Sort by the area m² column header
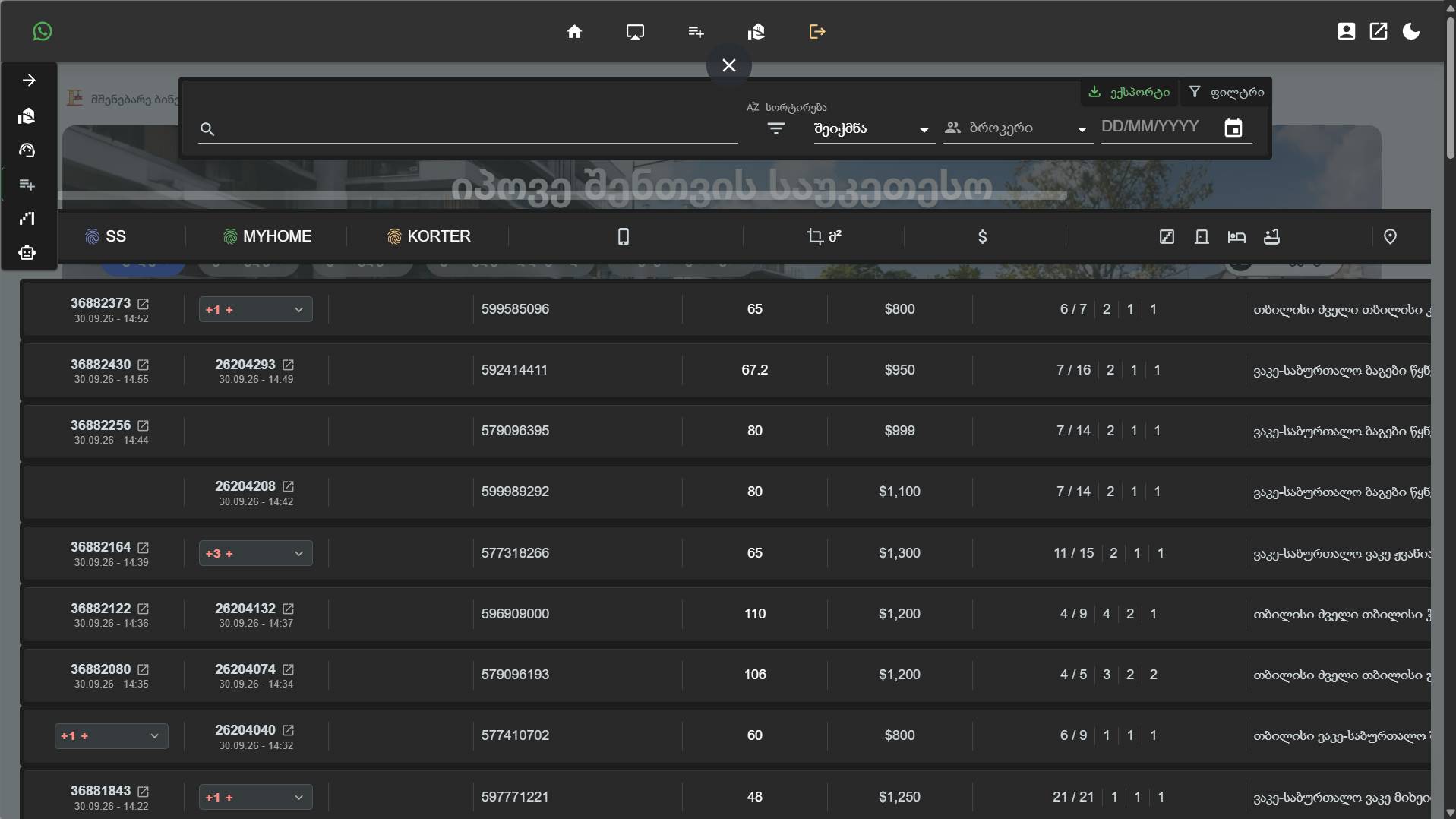This screenshot has width=1456, height=819. point(823,236)
